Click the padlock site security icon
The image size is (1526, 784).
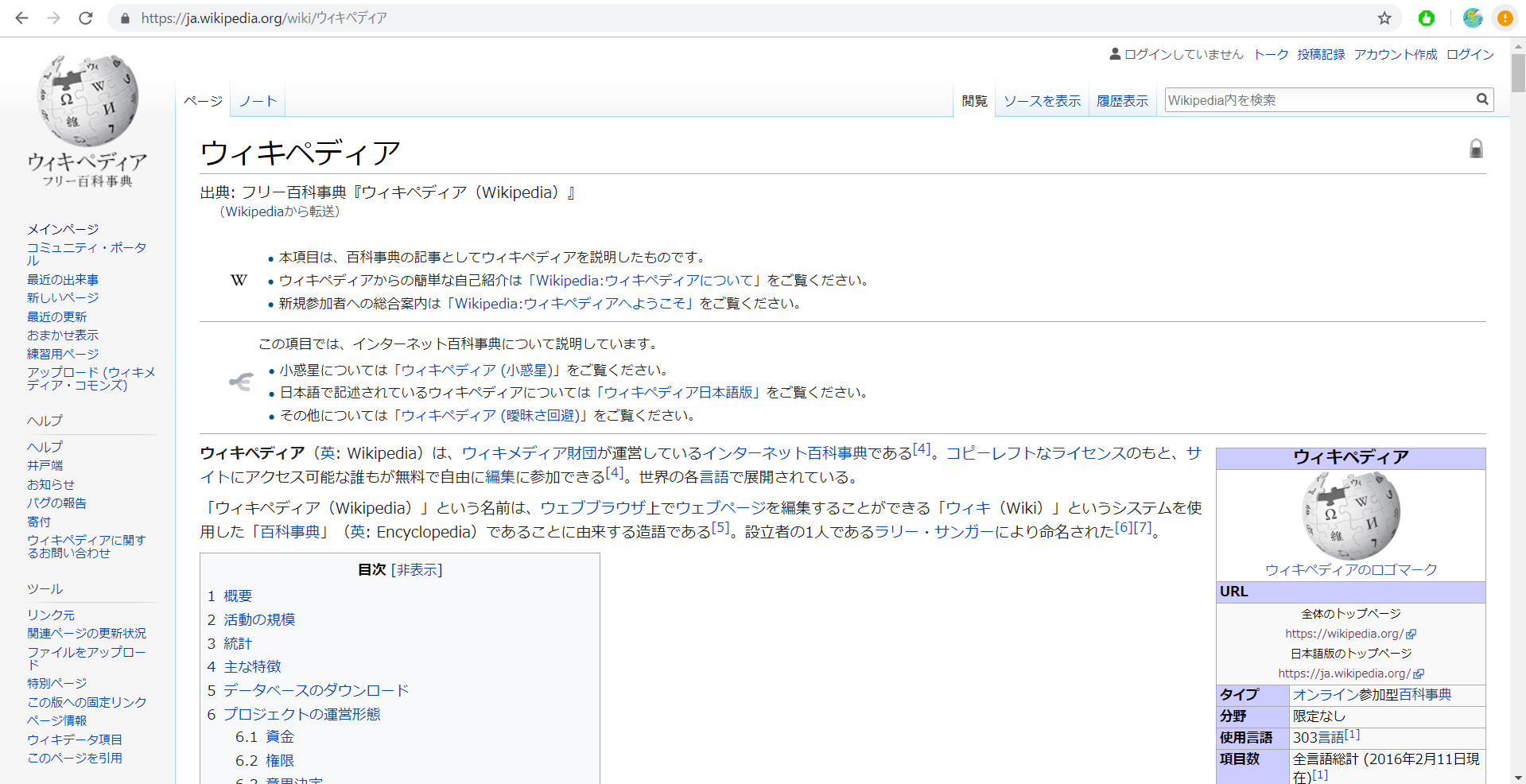(x=125, y=17)
